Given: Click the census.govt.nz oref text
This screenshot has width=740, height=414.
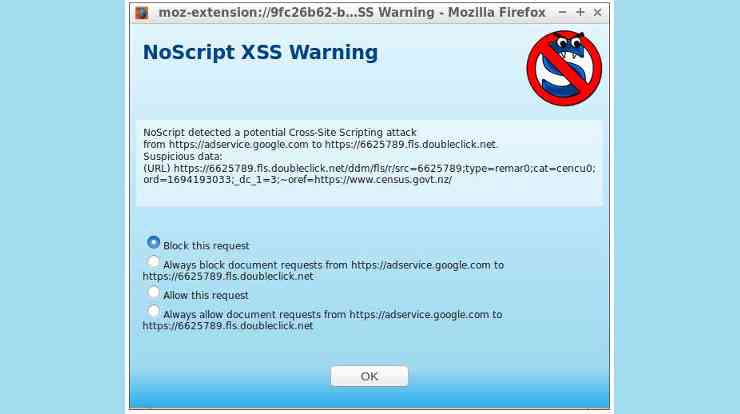Looking at the screenshot, I should coord(383,180).
